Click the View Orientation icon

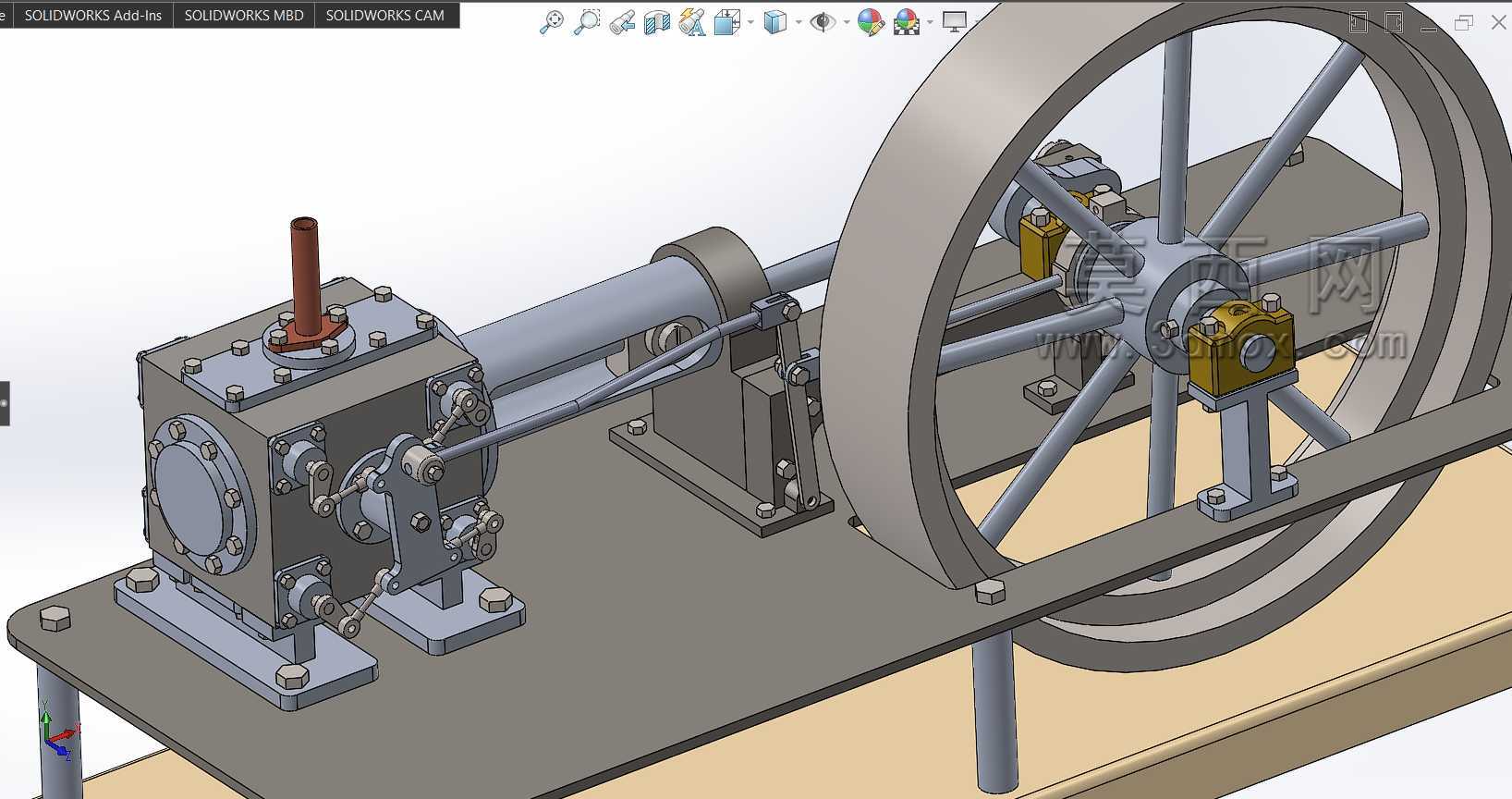click(x=728, y=22)
